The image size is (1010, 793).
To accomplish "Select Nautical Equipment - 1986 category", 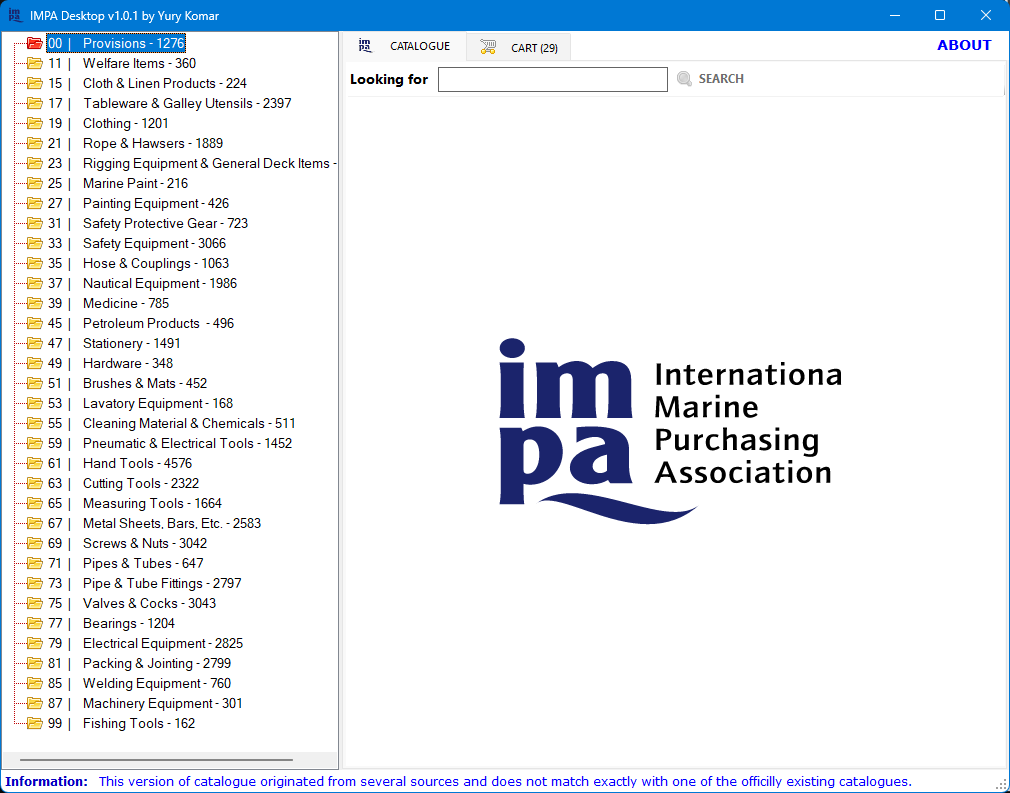I will pos(142,283).
